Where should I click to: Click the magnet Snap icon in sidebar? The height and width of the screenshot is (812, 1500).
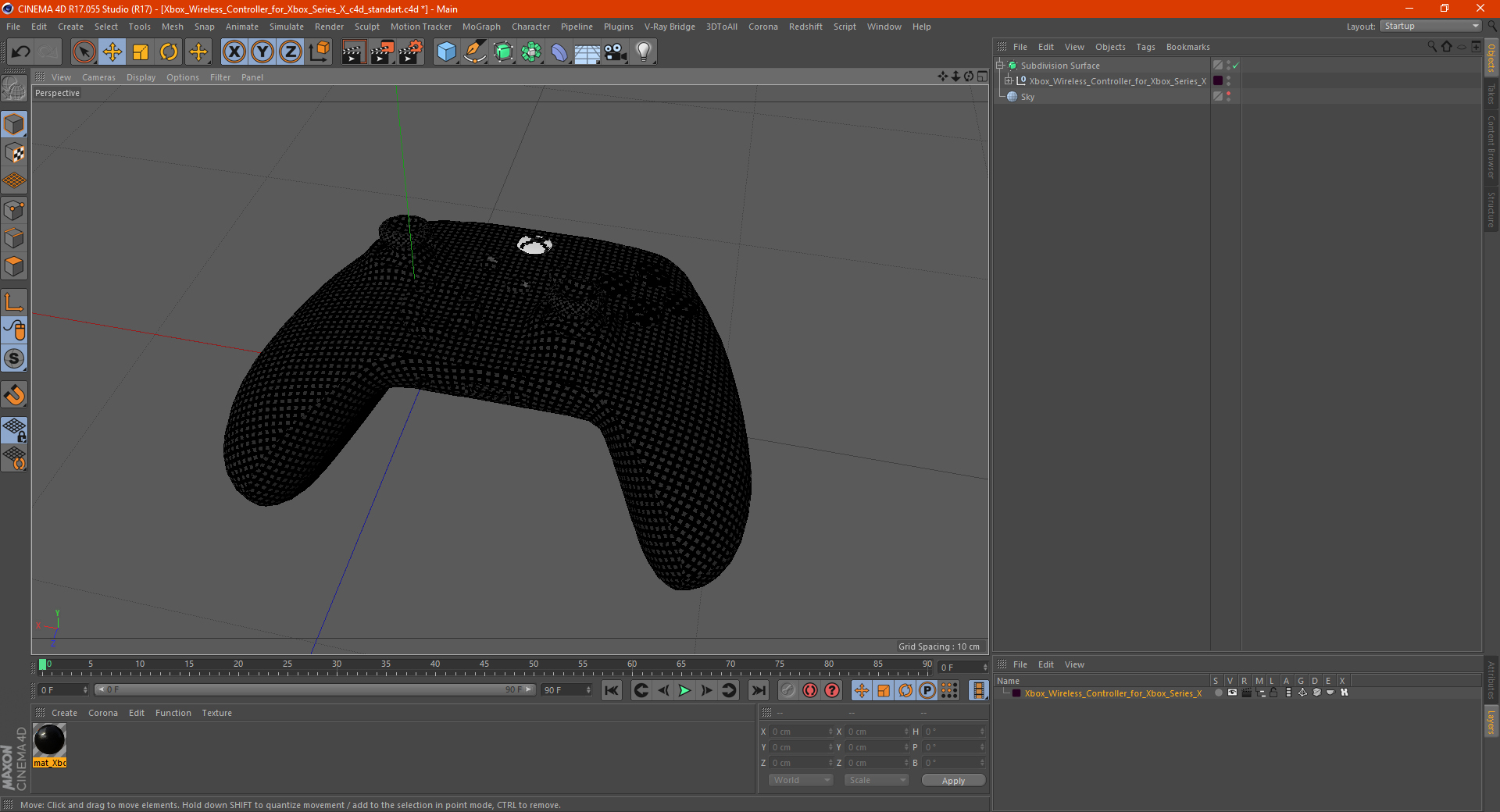click(14, 395)
